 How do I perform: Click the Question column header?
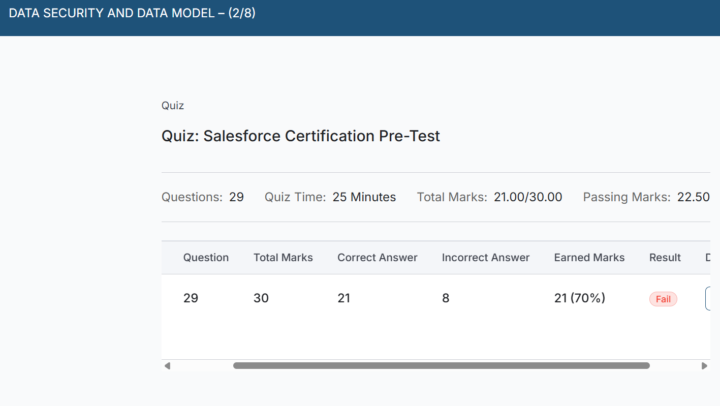tap(206, 258)
